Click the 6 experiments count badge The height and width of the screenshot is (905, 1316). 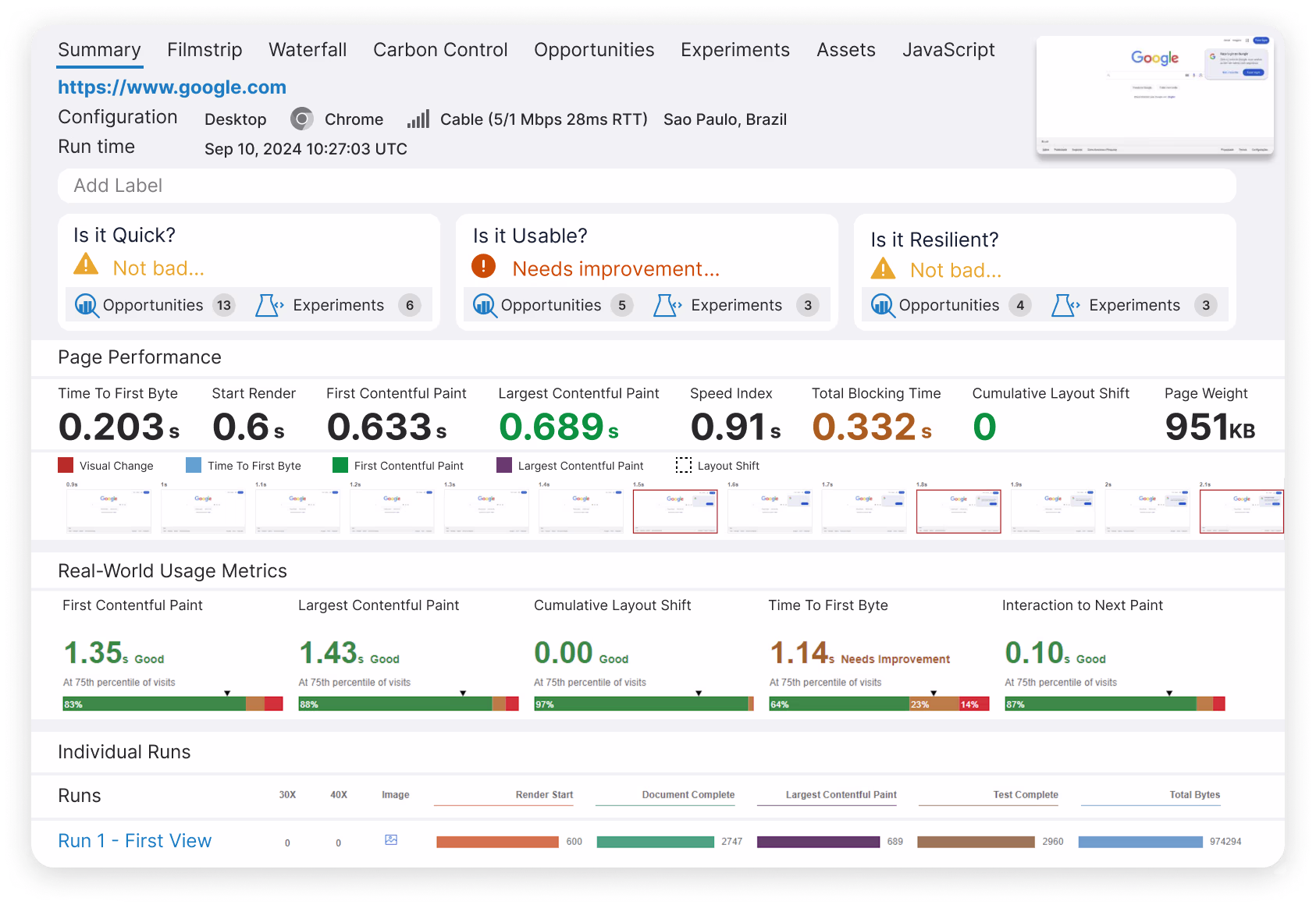(x=410, y=305)
